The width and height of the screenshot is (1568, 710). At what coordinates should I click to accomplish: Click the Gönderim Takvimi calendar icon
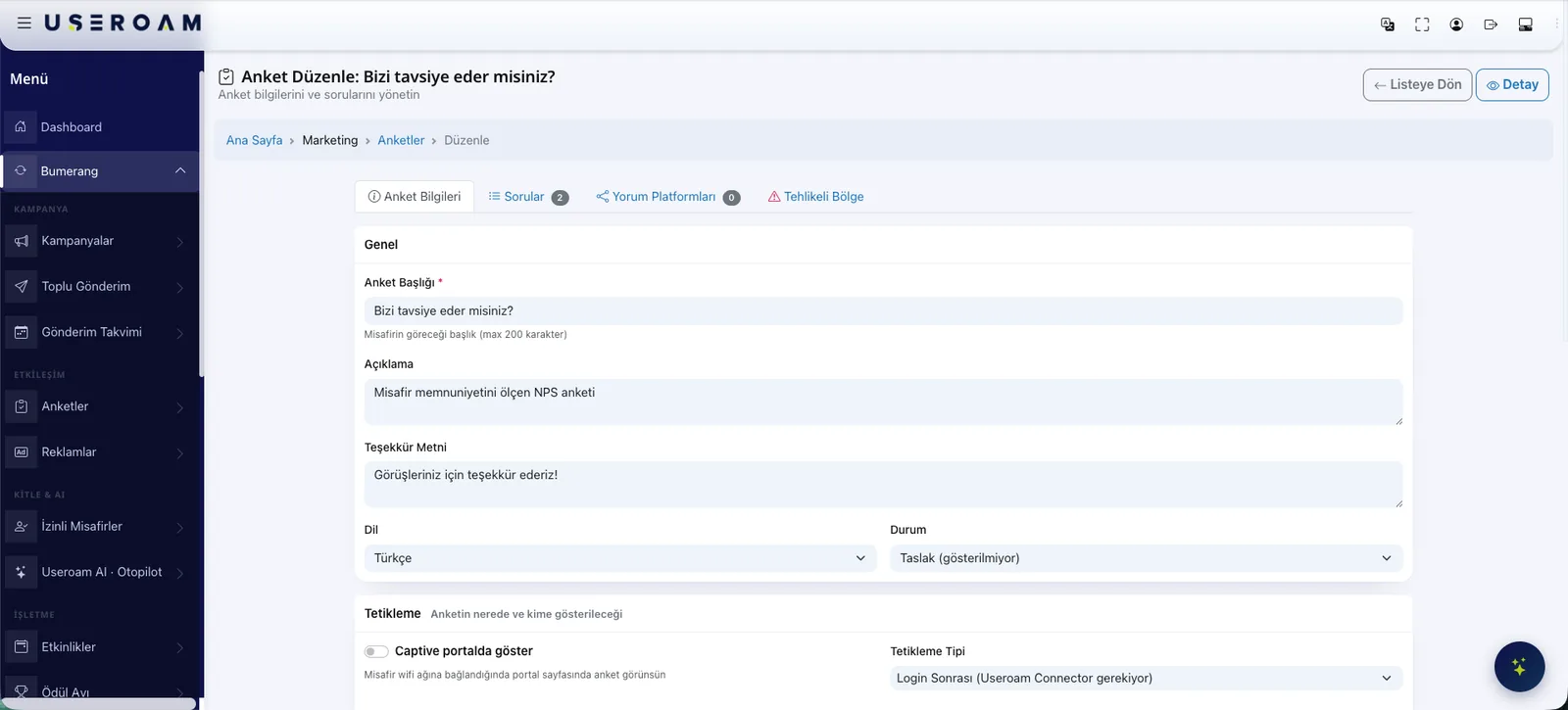coord(22,332)
